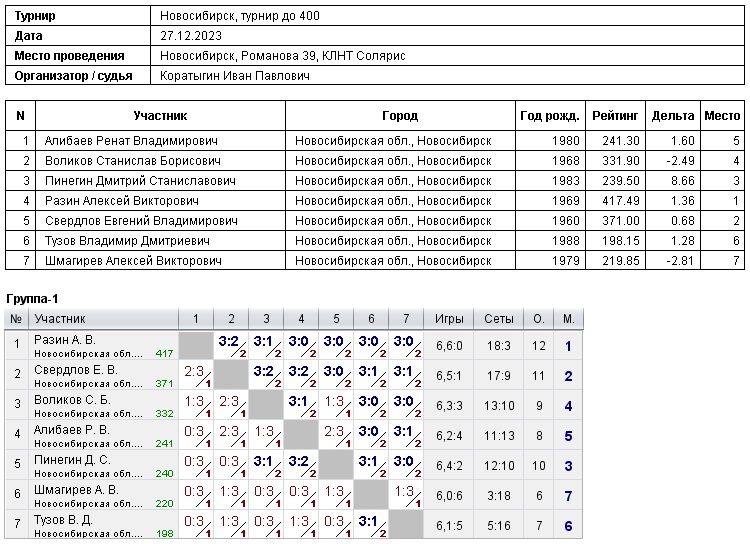Click the Дельта column header
This screenshot has height=544, width=750.
[x=672, y=116]
